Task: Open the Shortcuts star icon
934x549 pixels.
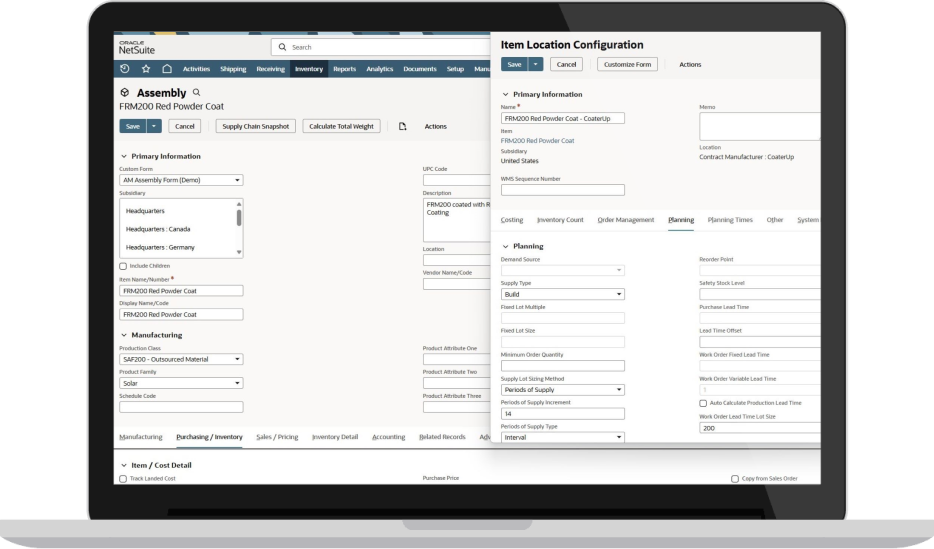Action: [146, 69]
